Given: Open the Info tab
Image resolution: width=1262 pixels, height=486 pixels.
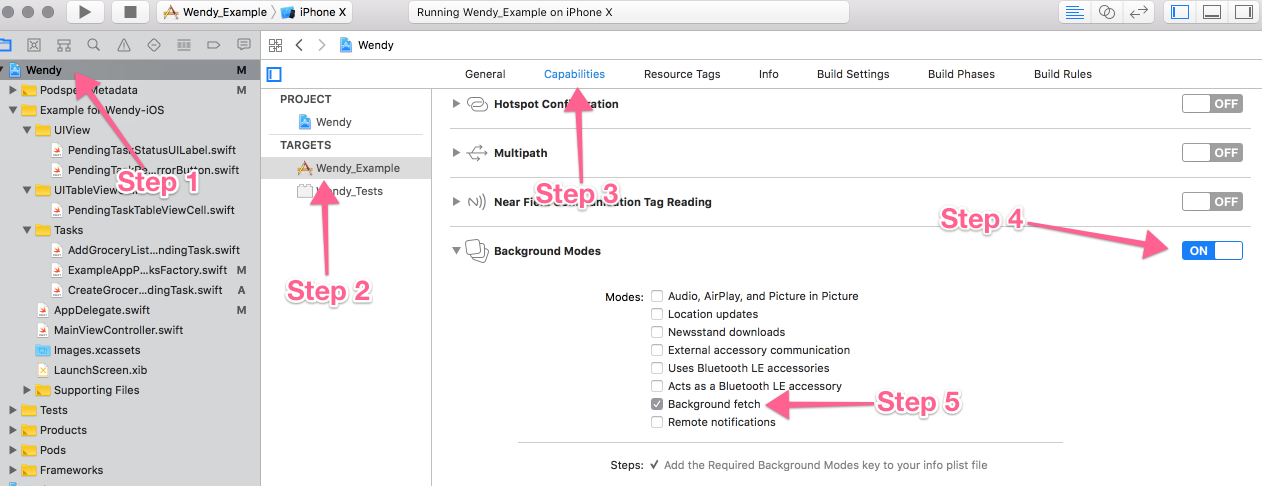Looking at the screenshot, I should pyautogui.click(x=768, y=74).
